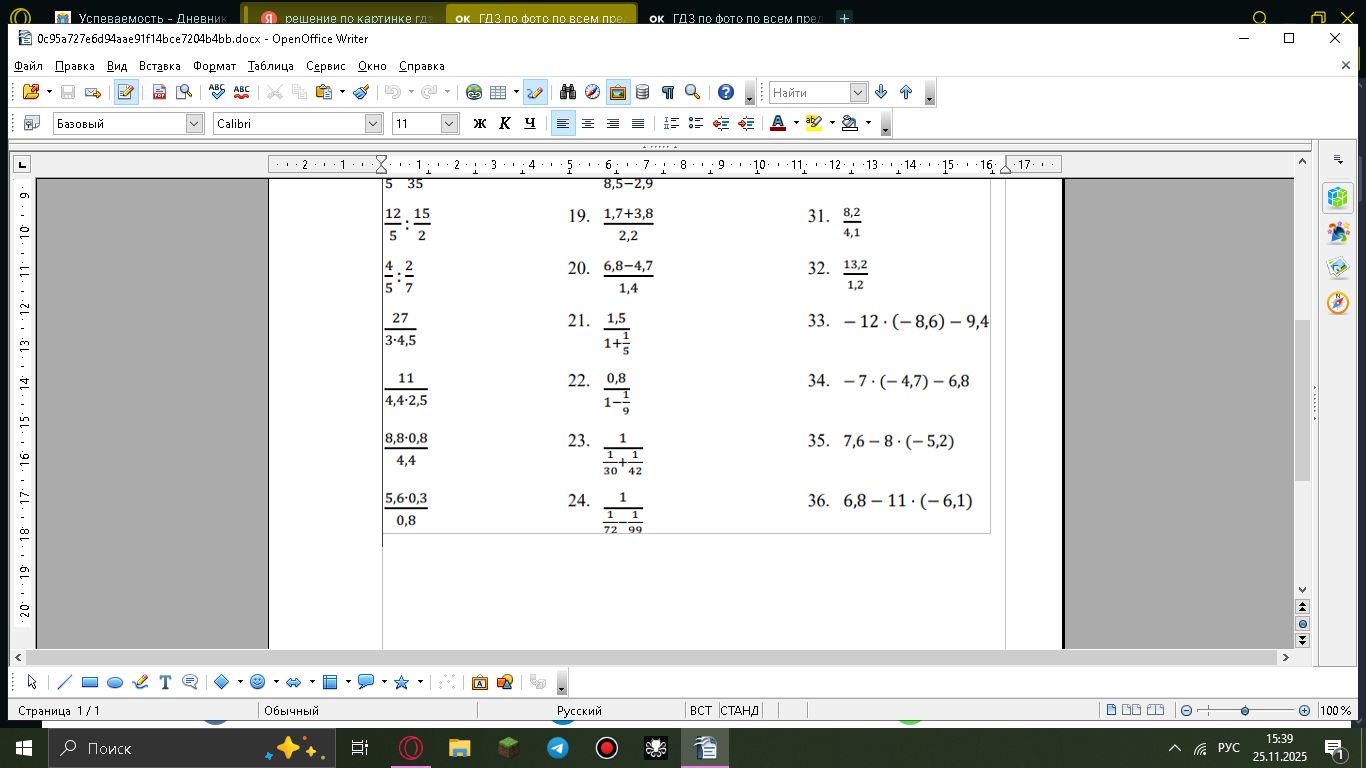This screenshot has height=768, width=1366.
Task: Insert a table using the Table icon
Action: tap(498, 92)
